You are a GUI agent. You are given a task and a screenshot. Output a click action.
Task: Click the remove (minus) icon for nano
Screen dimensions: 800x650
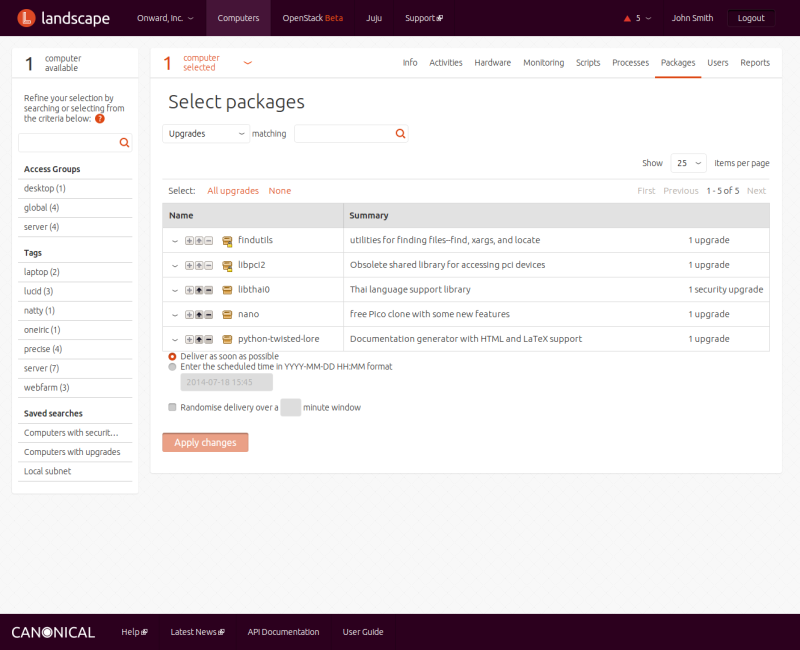point(208,314)
